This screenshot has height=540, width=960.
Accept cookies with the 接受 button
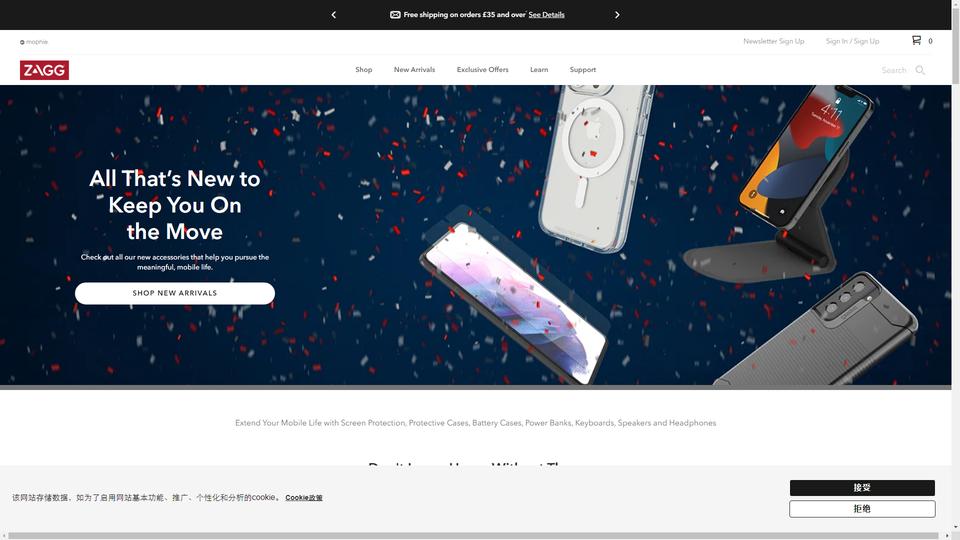[x=862, y=488]
